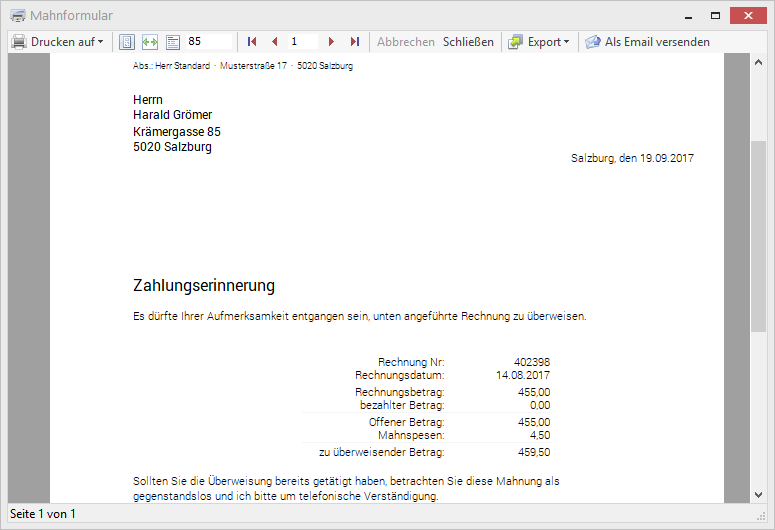
Task: Click the printer icon for Drucken auf
Action: [19, 42]
